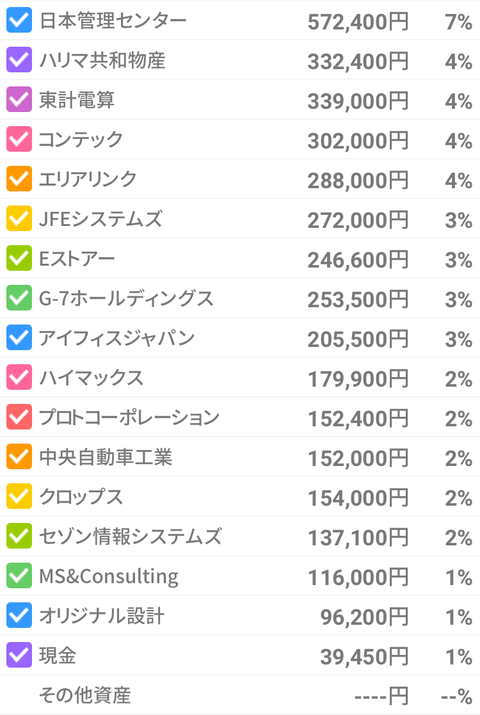The height and width of the screenshot is (715, 480).
Task: Toggle the プロトコーポレーション checkbox
Action: pos(19,417)
